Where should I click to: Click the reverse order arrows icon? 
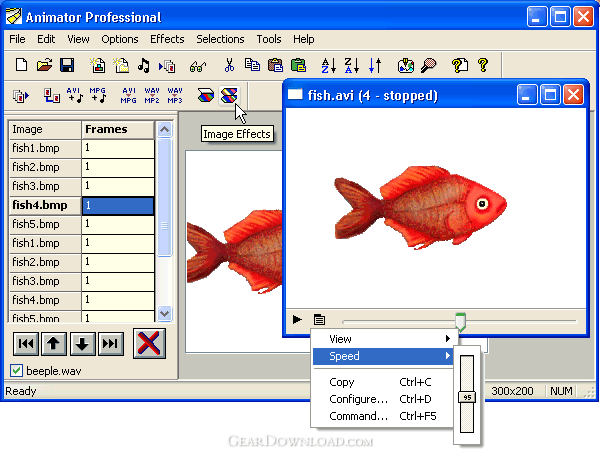pyautogui.click(x=375, y=65)
